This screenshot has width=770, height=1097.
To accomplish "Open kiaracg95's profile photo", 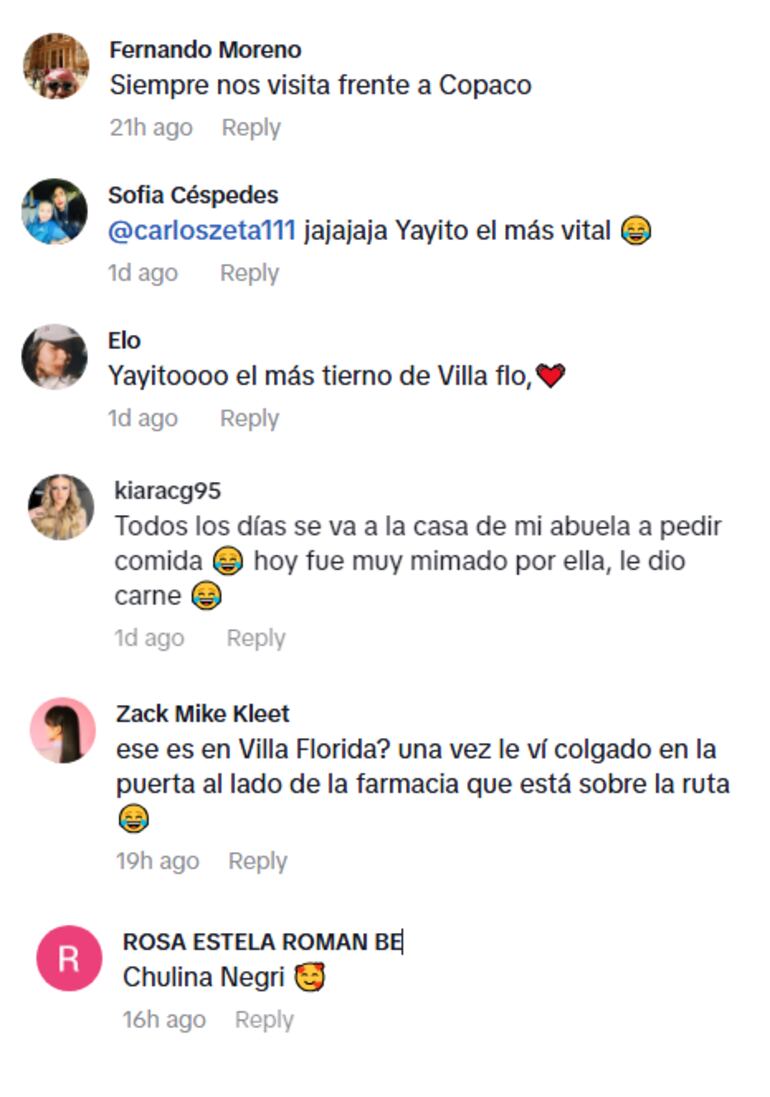I will tap(61, 507).
